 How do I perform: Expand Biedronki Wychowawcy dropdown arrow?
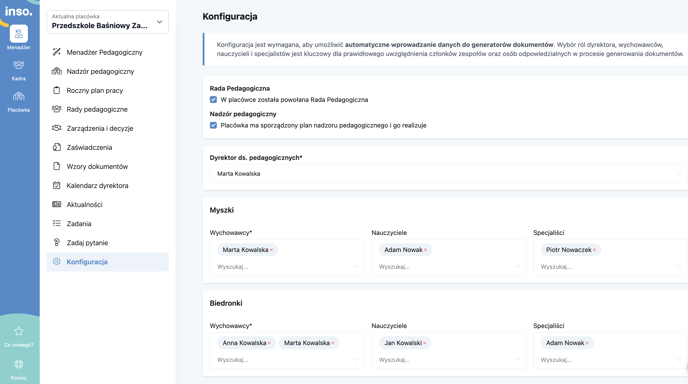(x=356, y=359)
